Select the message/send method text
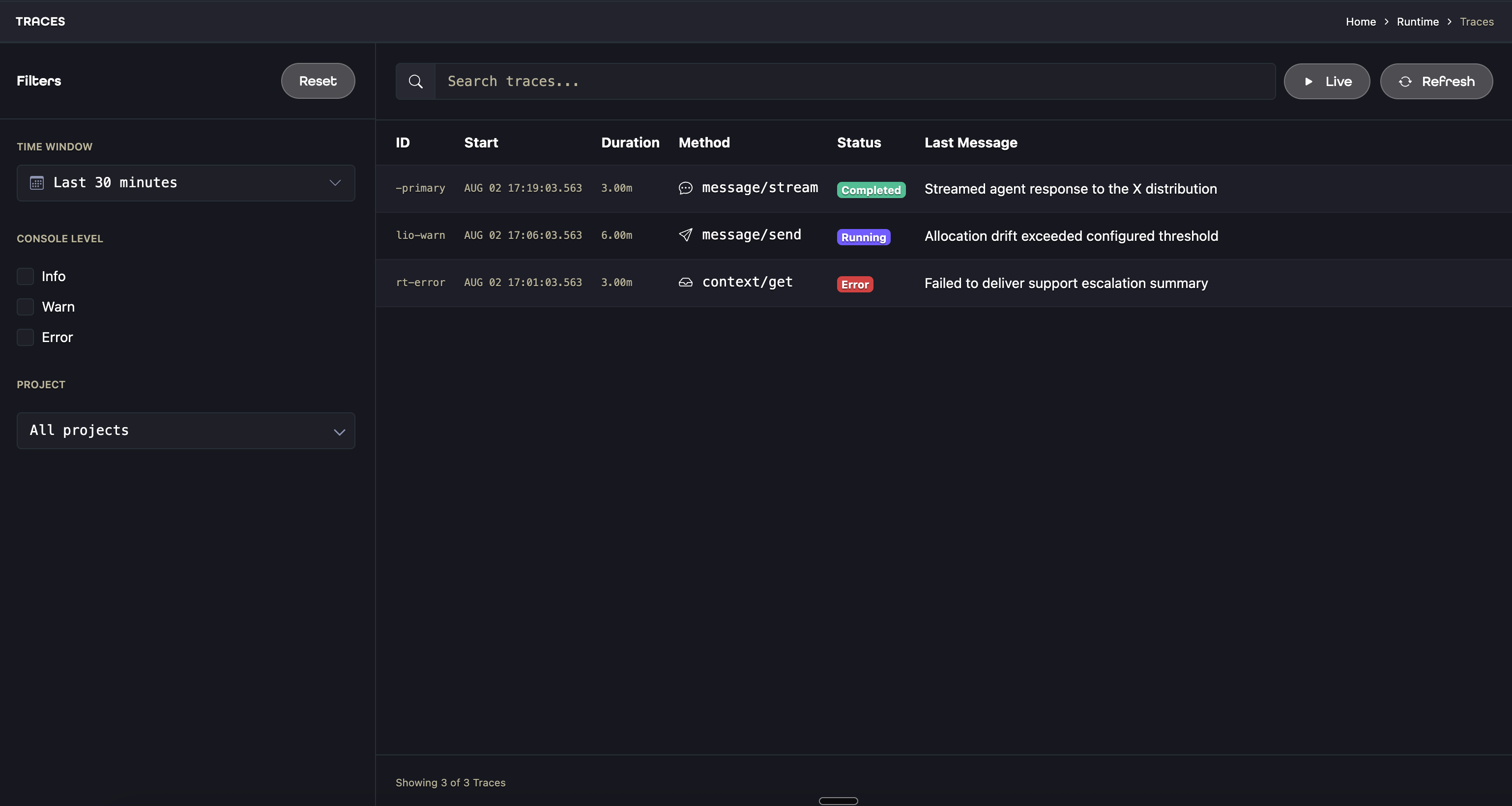This screenshot has width=1512, height=806. point(751,235)
